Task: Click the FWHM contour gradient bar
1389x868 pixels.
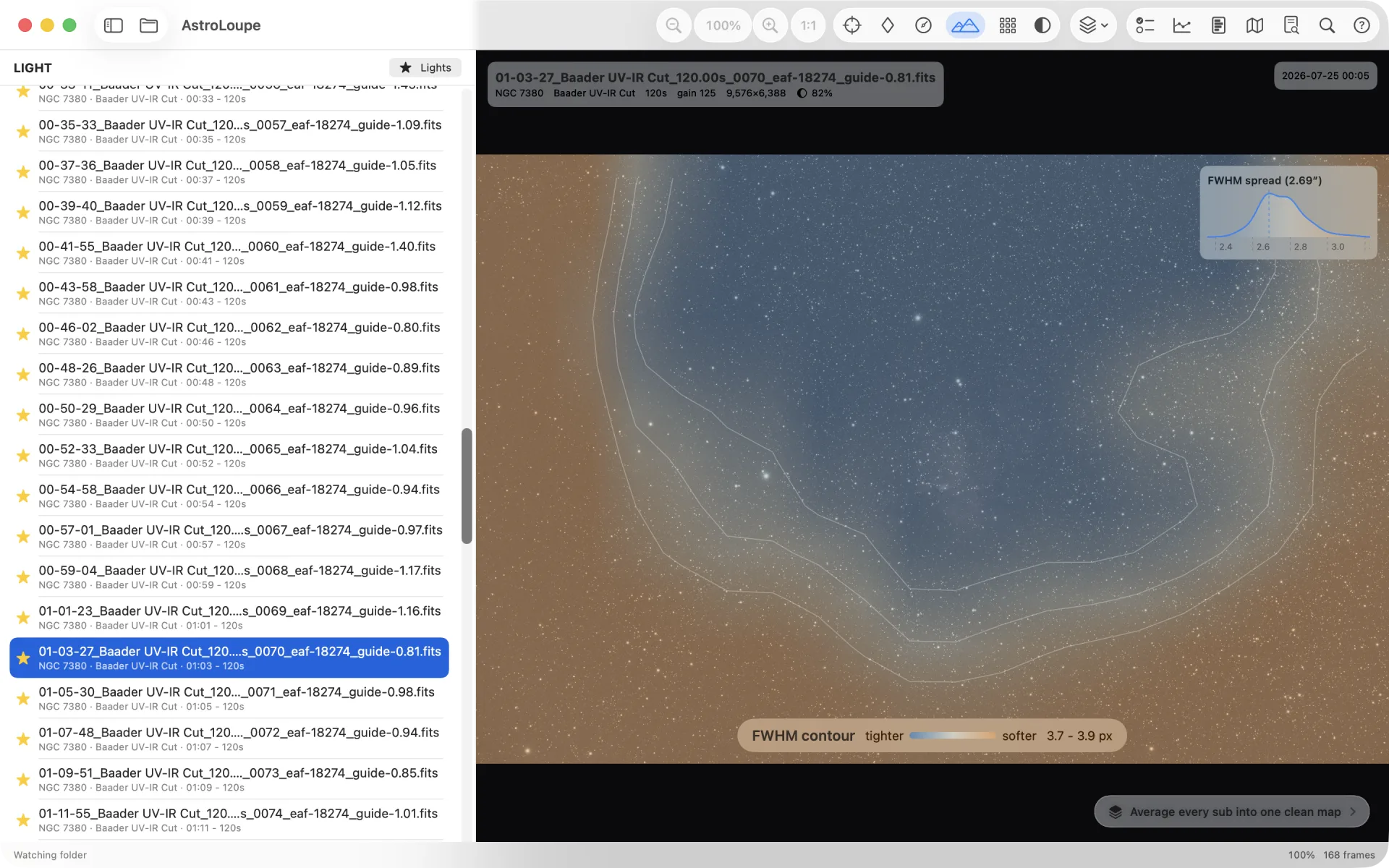Action: [953, 736]
